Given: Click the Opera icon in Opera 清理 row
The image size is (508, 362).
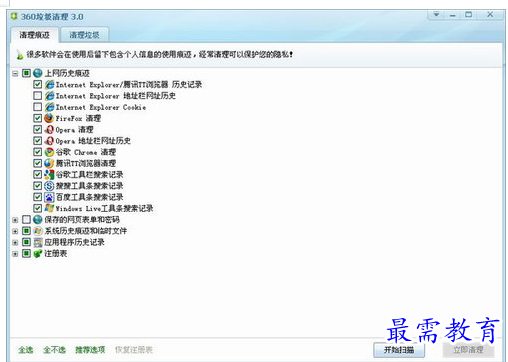Looking at the screenshot, I should tap(49, 130).
